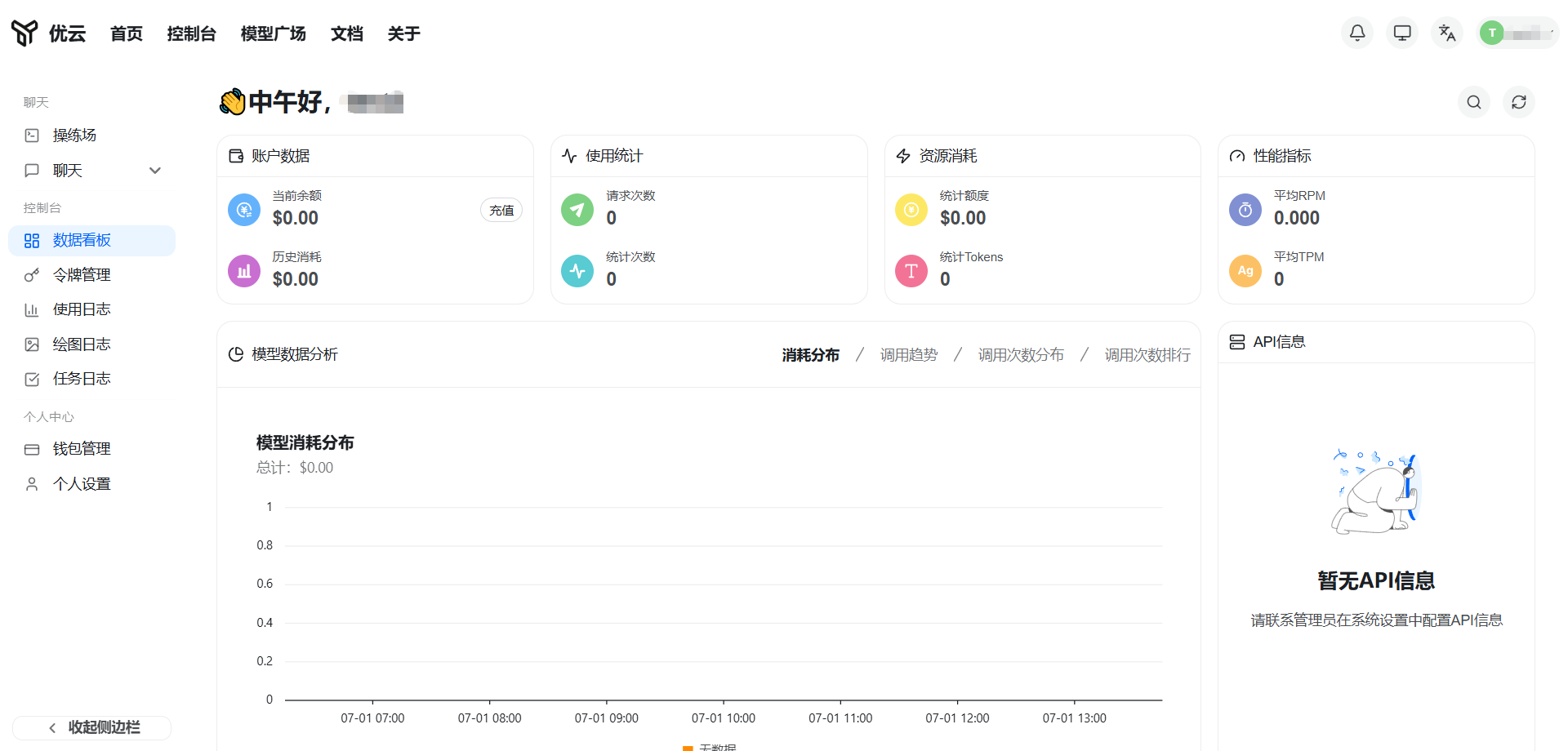Click the 个人设置 person icon
Image resolution: width=1568 pixels, height=751 pixels.
(32, 484)
